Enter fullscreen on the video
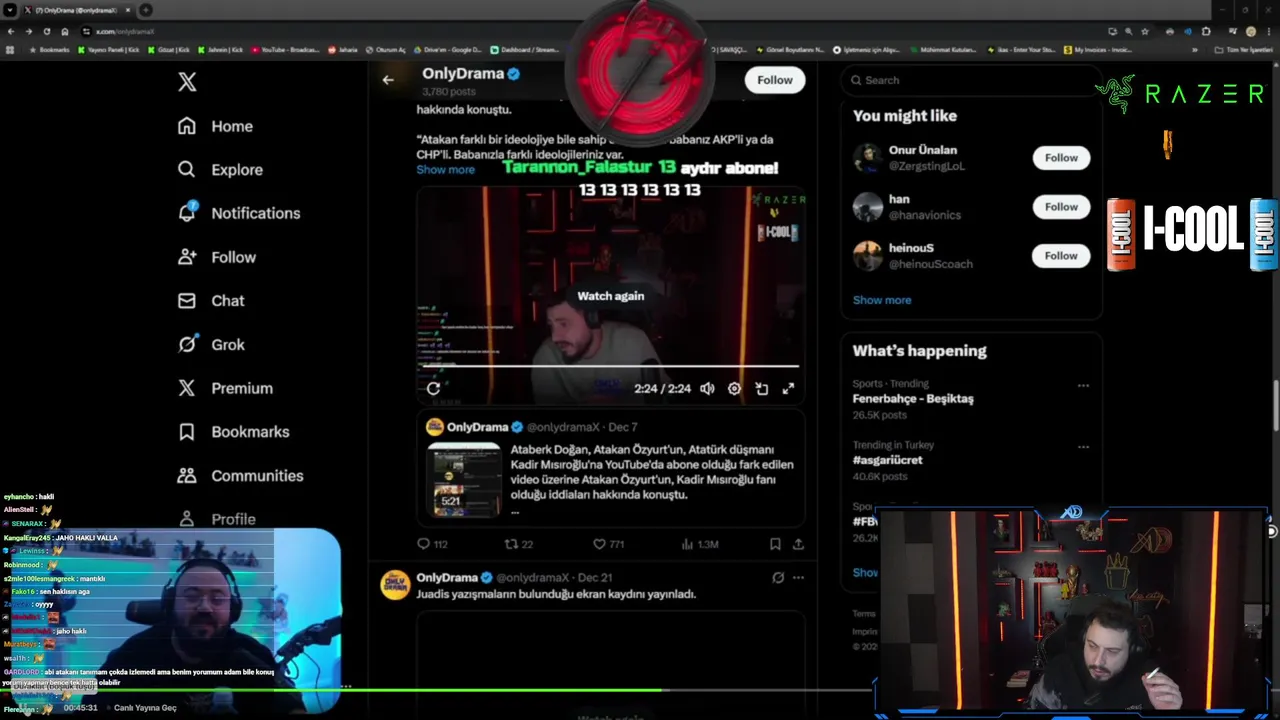This screenshot has width=1280, height=720. click(x=788, y=389)
